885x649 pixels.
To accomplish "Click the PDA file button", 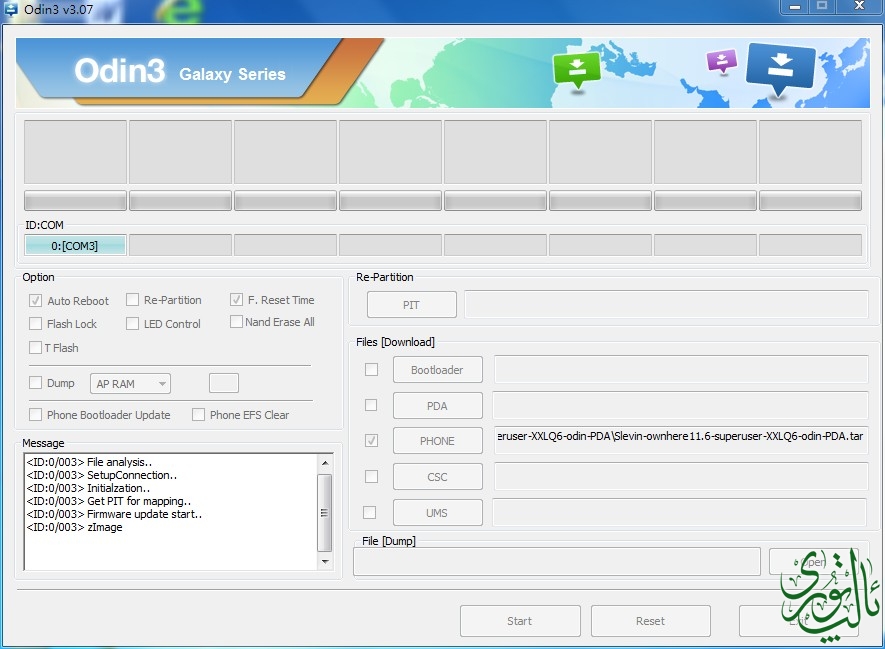I will point(437,406).
